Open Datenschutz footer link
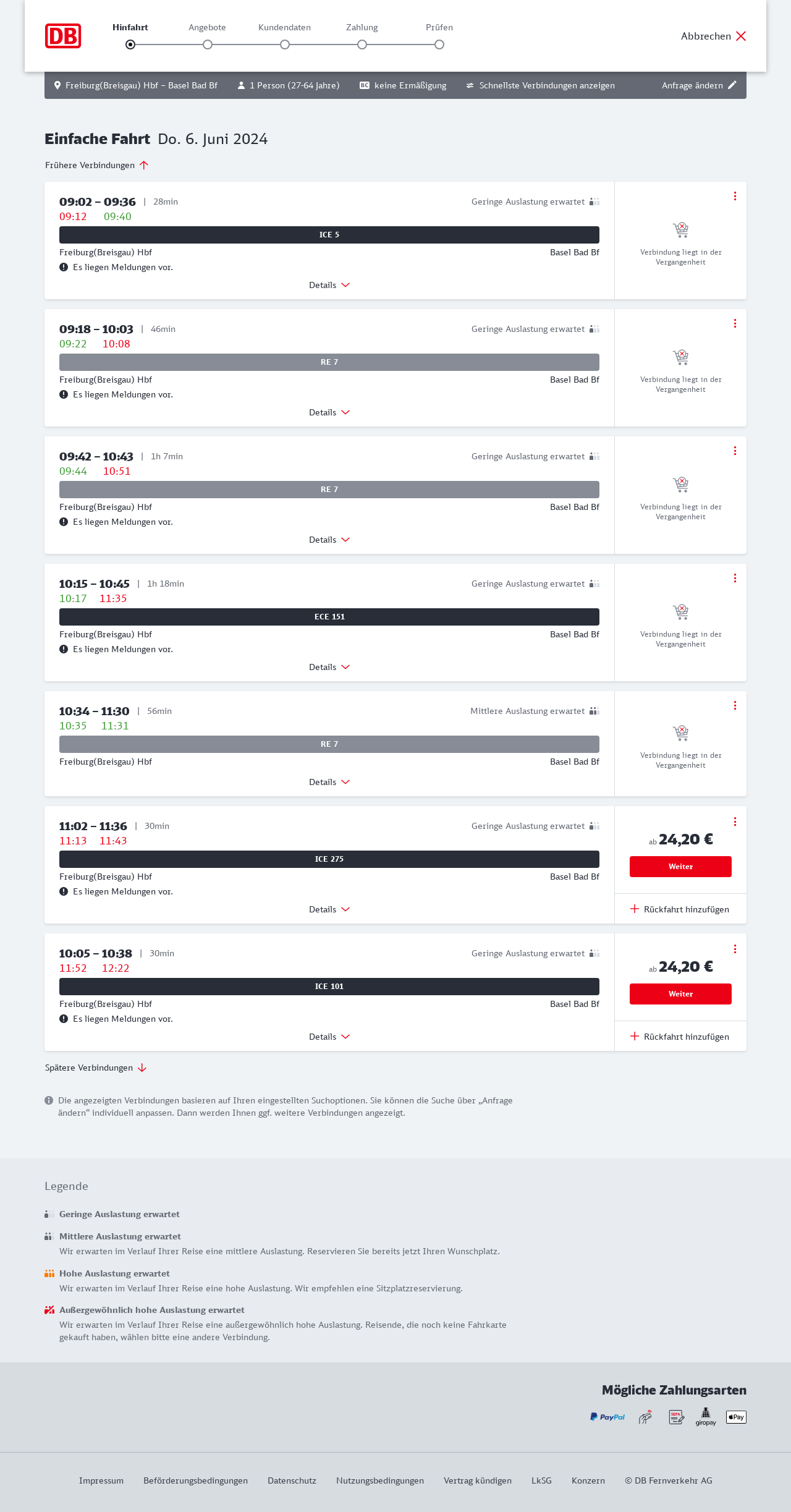The height and width of the screenshot is (1512, 791). click(x=292, y=1480)
